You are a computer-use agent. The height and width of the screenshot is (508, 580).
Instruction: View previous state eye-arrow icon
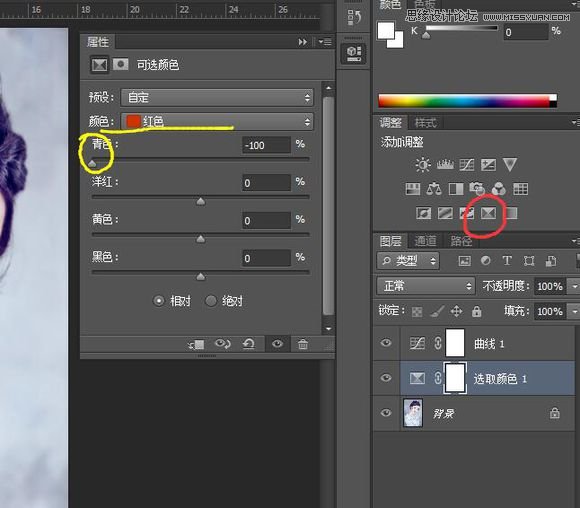point(223,344)
